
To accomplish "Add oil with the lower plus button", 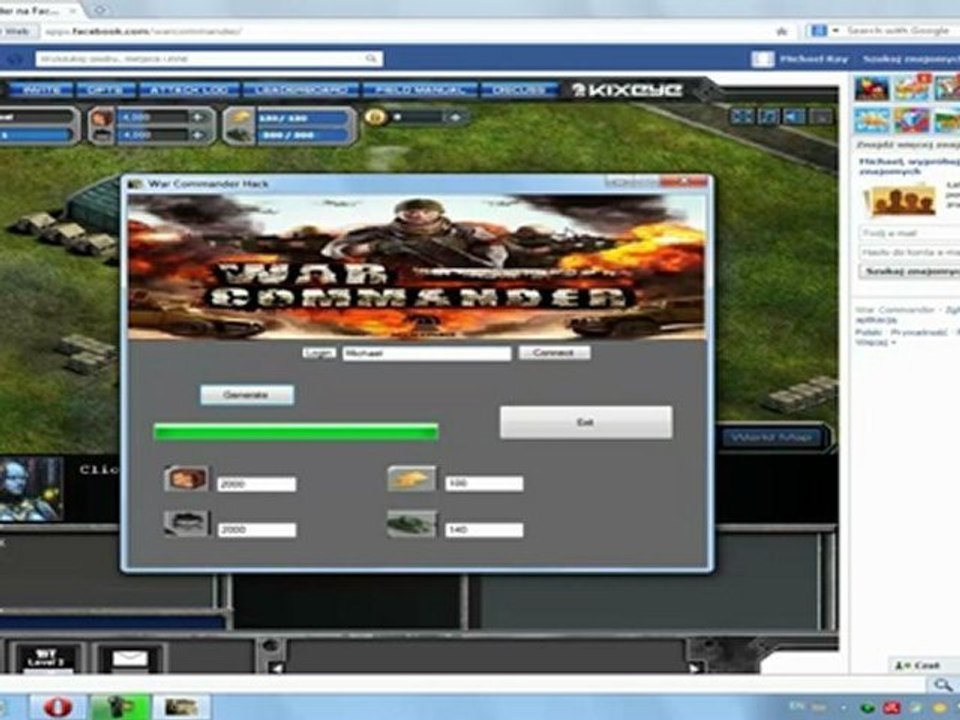I will [198, 135].
